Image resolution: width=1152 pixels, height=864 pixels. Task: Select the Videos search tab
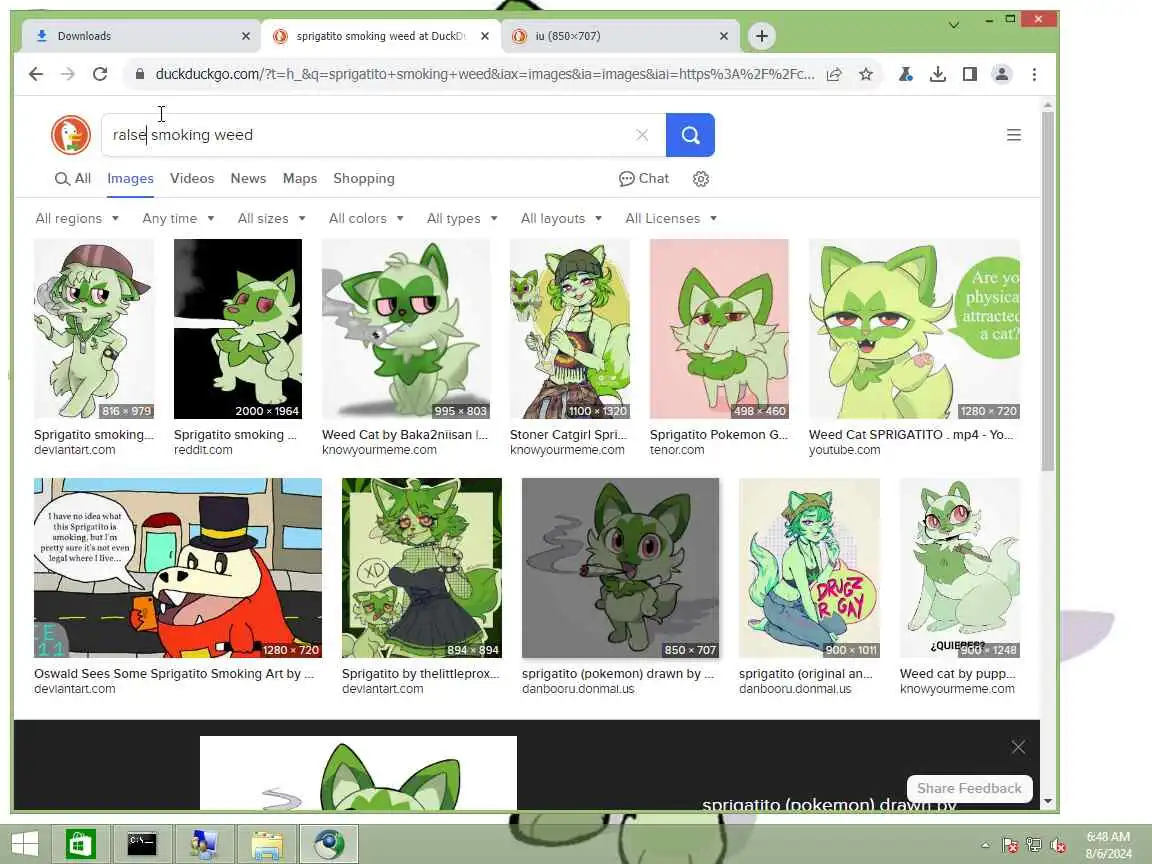pos(192,179)
